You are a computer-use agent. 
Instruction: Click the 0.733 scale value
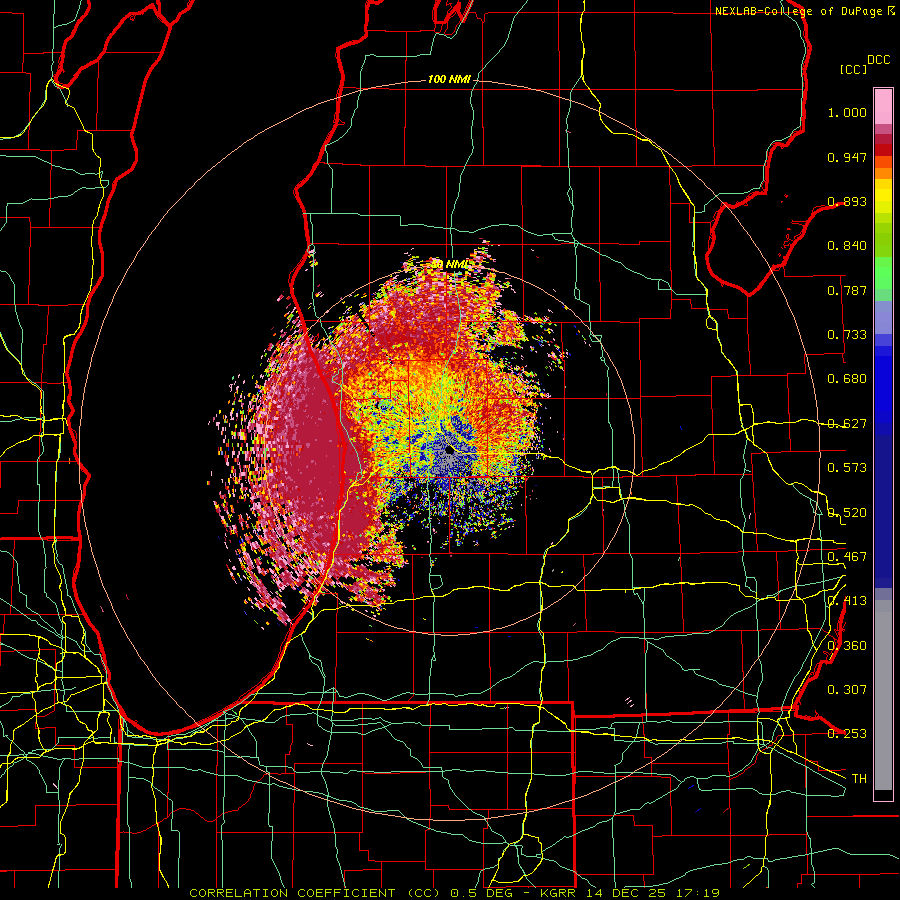coord(847,335)
